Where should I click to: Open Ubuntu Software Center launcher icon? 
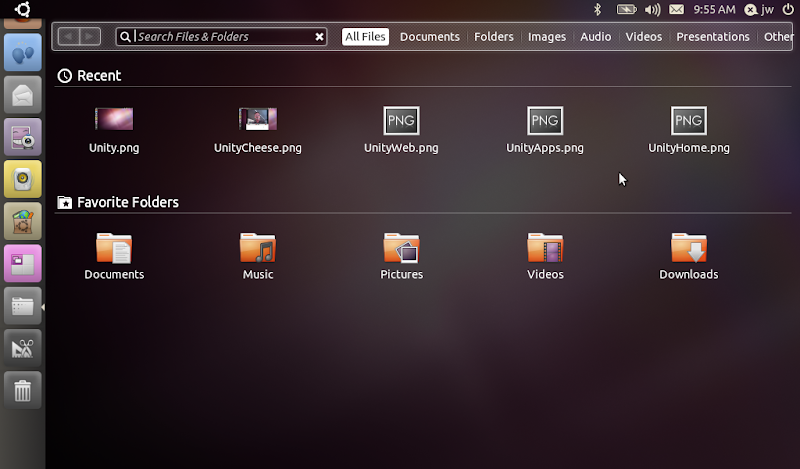point(23,221)
